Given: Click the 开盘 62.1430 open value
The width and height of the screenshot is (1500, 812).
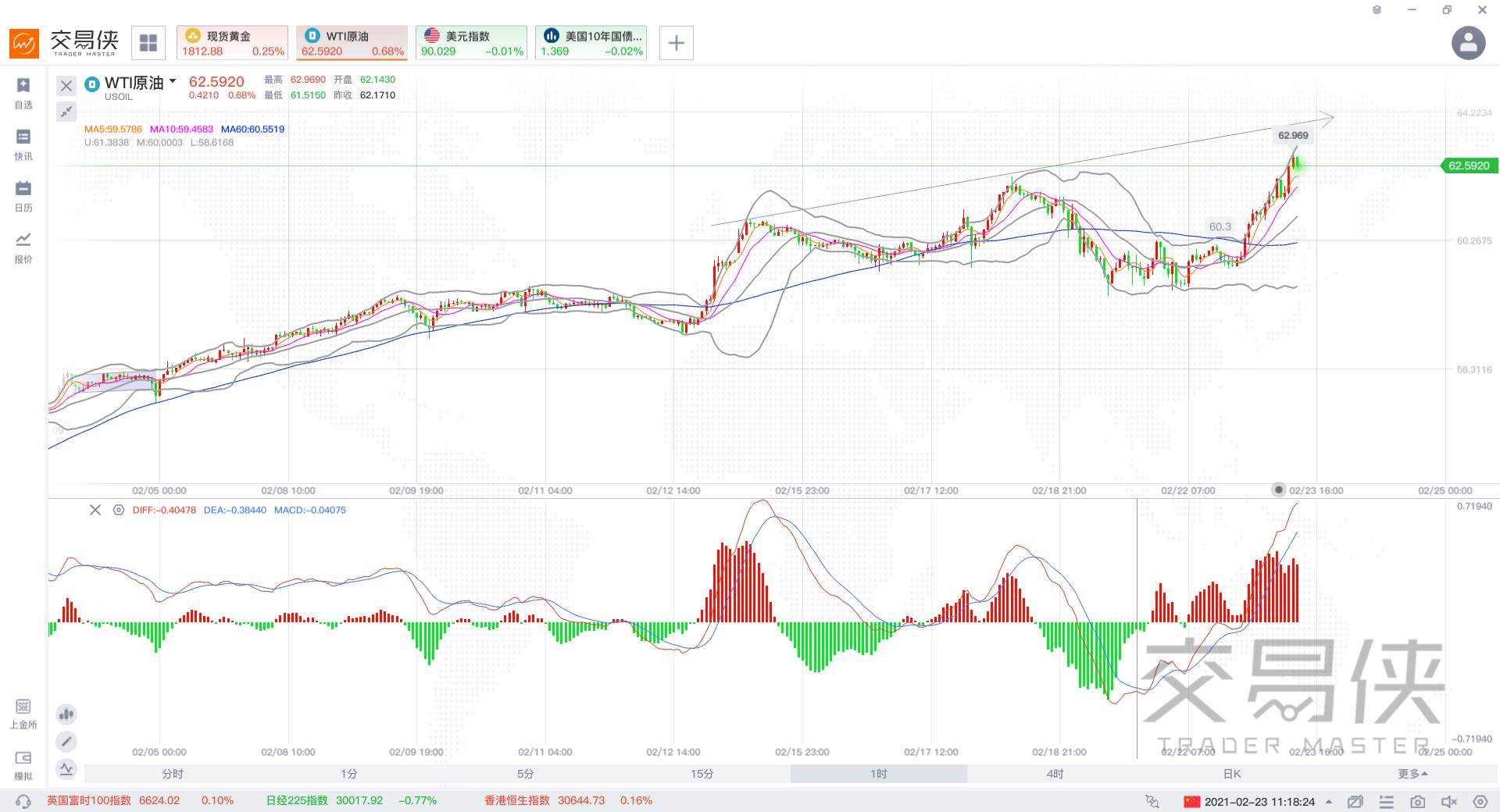Looking at the screenshot, I should click(x=365, y=80).
